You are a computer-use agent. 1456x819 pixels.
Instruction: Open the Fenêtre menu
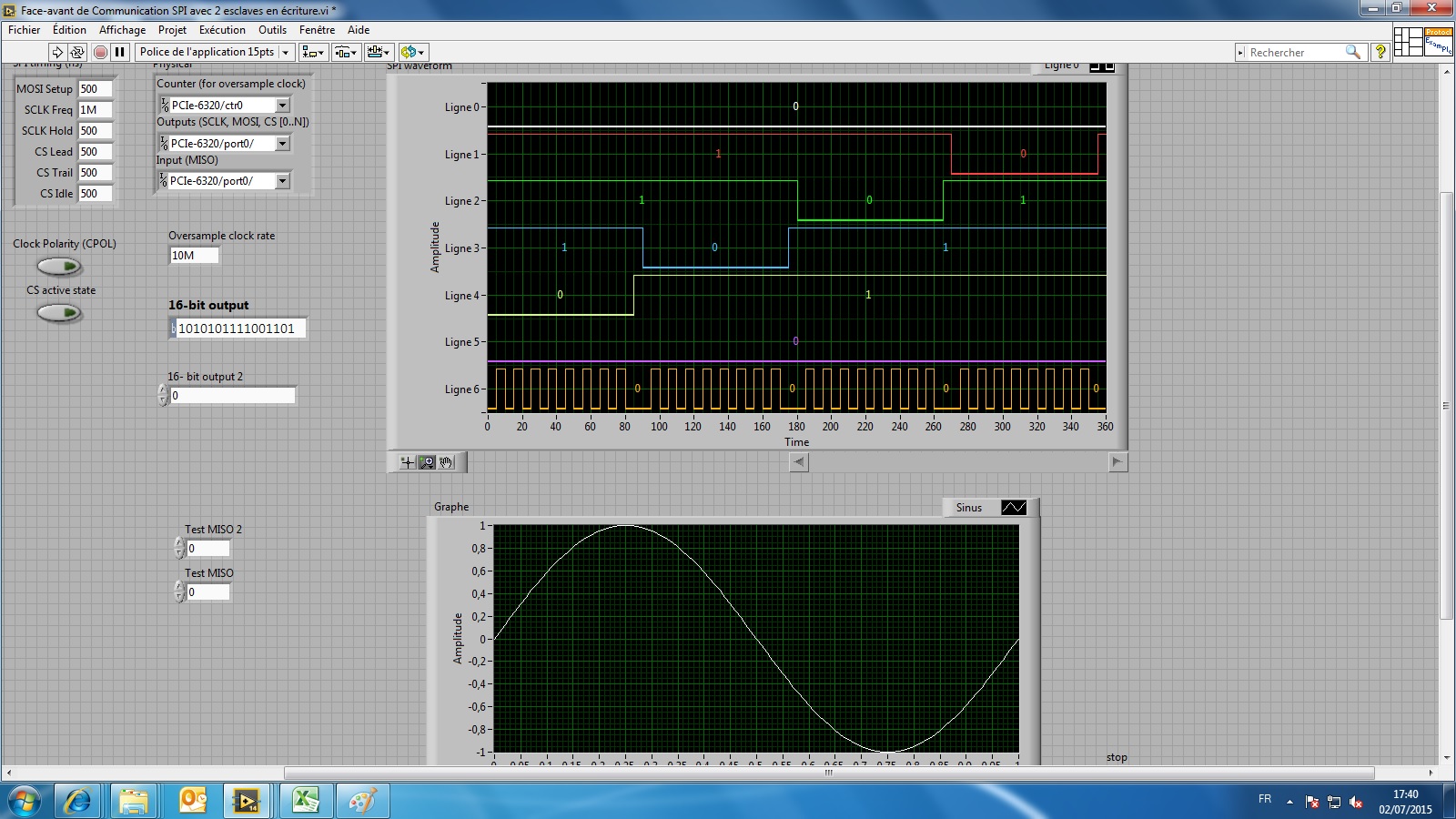(317, 30)
